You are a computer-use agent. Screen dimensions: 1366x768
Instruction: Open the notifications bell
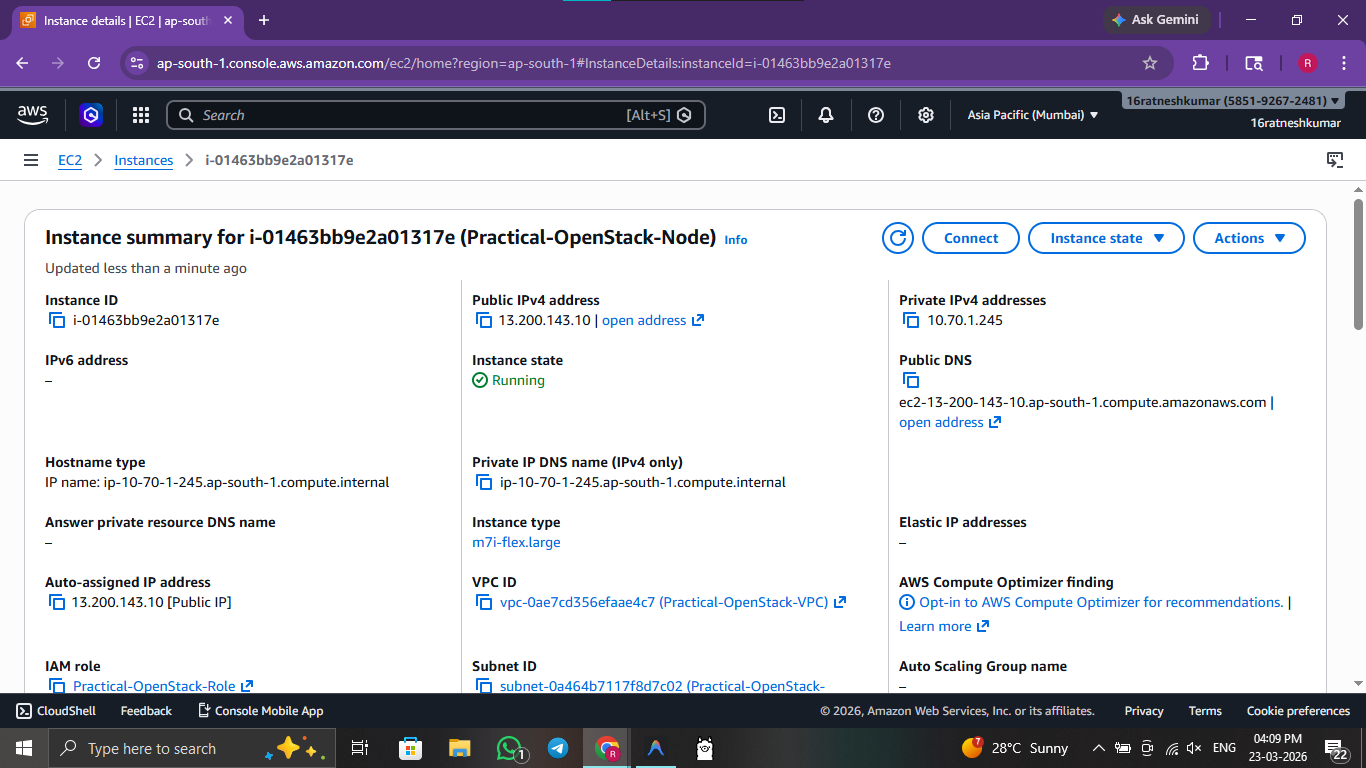point(826,115)
